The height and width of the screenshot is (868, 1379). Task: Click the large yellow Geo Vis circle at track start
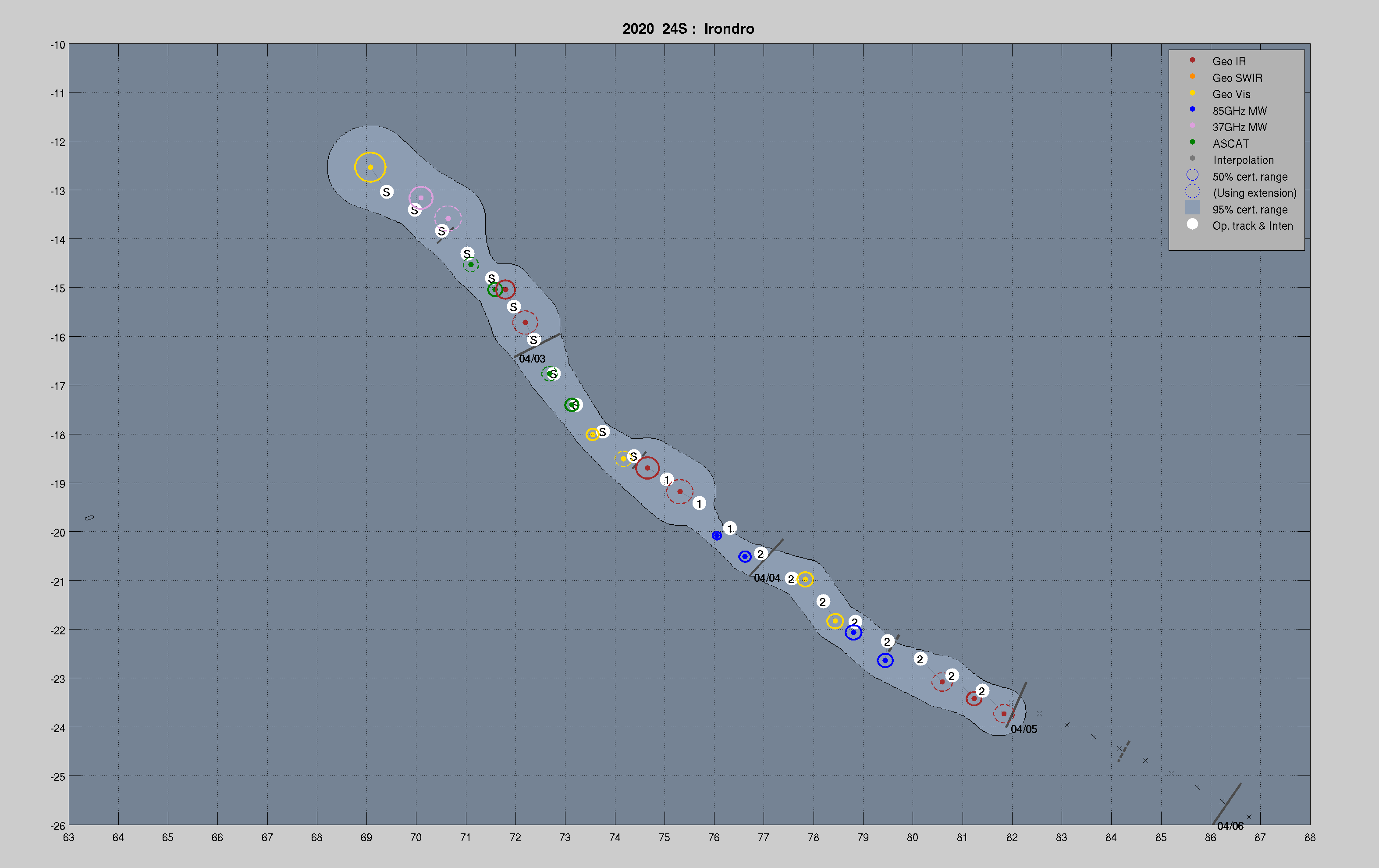coord(370,167)
